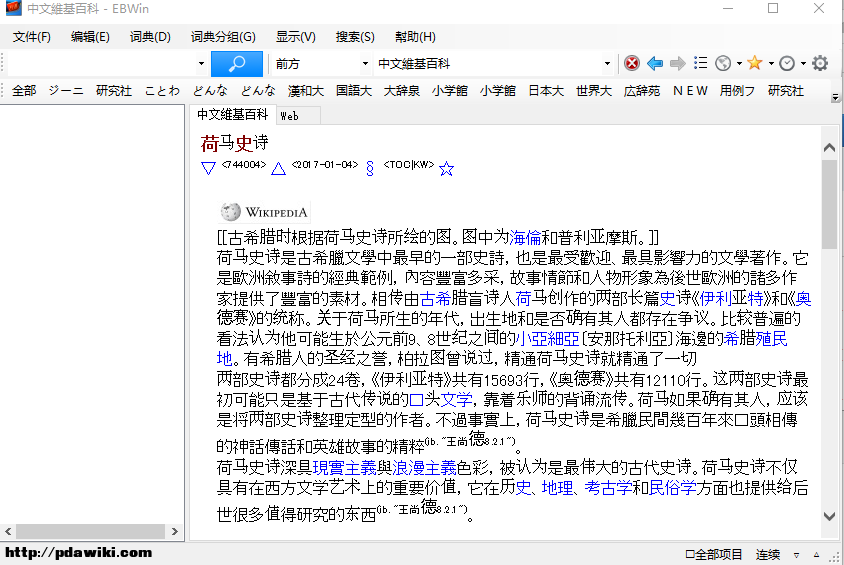Image resolution: width=844 pixels, height=565 pixels.
Task: Select the ことわ dictionary button
Action: (162, 90)
